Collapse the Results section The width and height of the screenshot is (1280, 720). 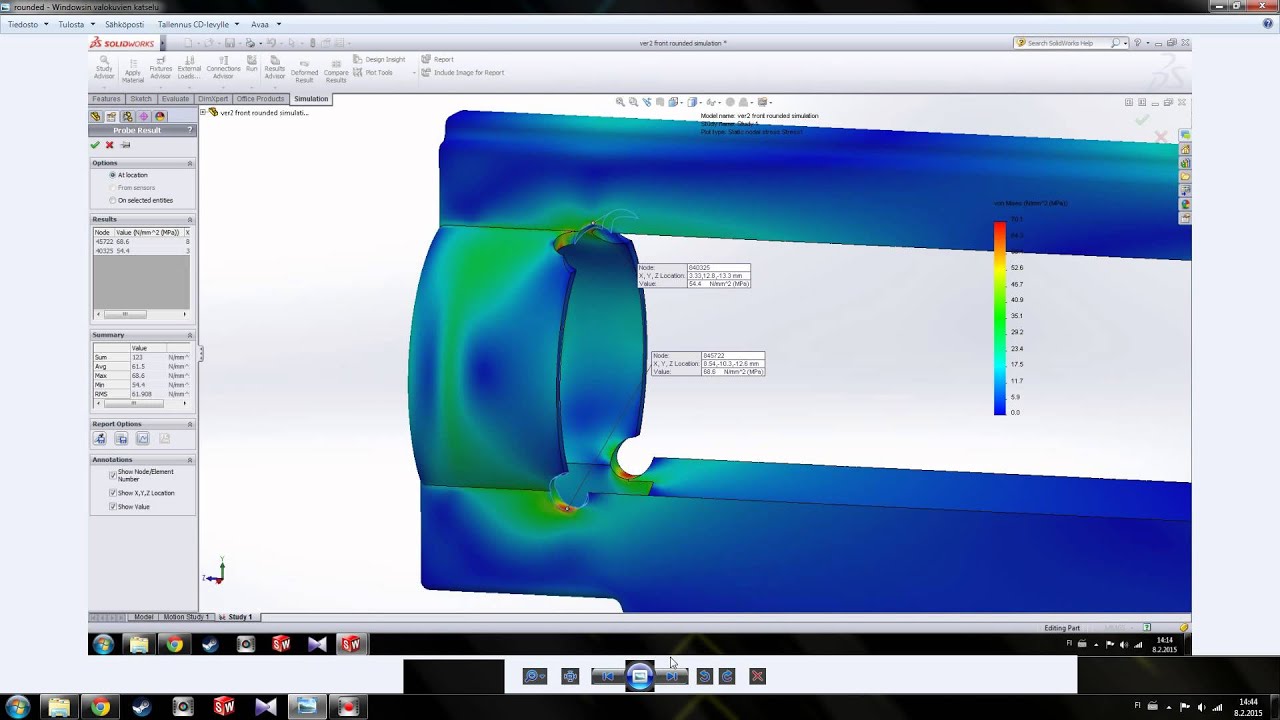(x=190, y=219)
